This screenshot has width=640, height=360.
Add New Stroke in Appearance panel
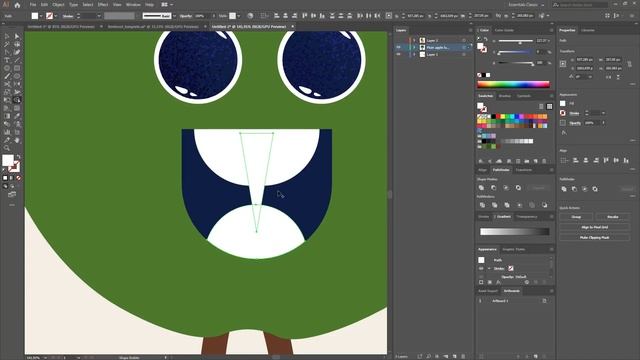point(481,282)
